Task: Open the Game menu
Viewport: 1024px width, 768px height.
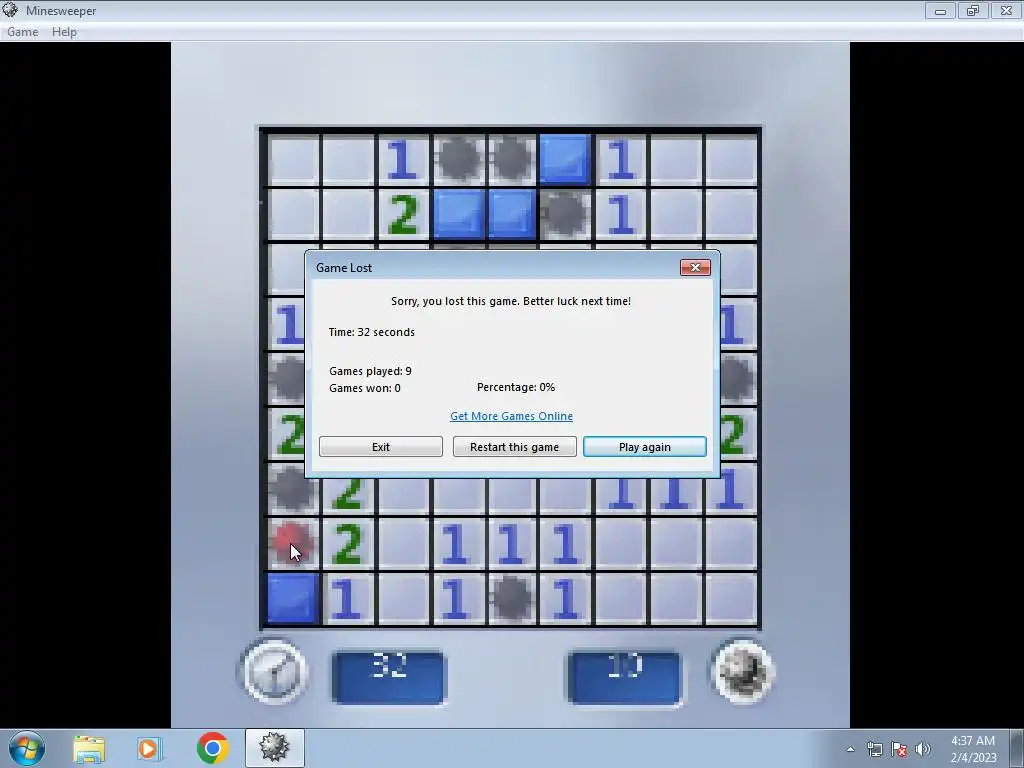Action: [22, 31]
